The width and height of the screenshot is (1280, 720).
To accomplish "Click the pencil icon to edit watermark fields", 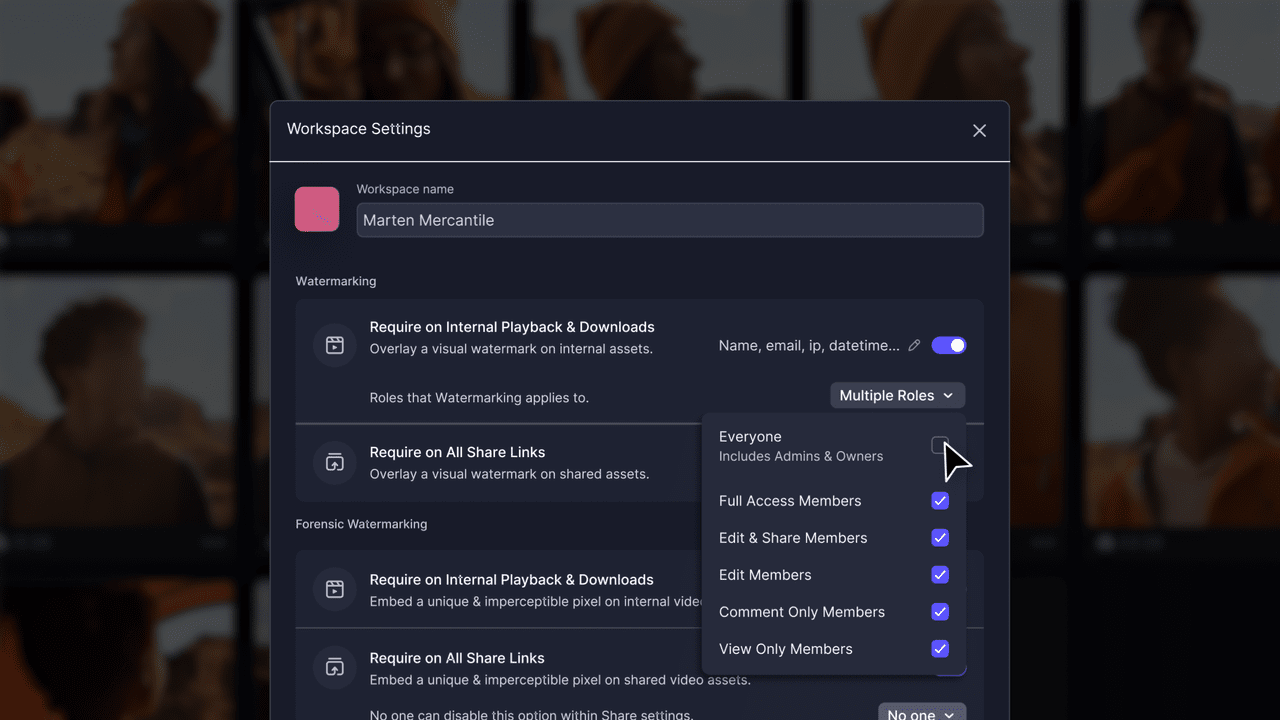I will [914, 346].
